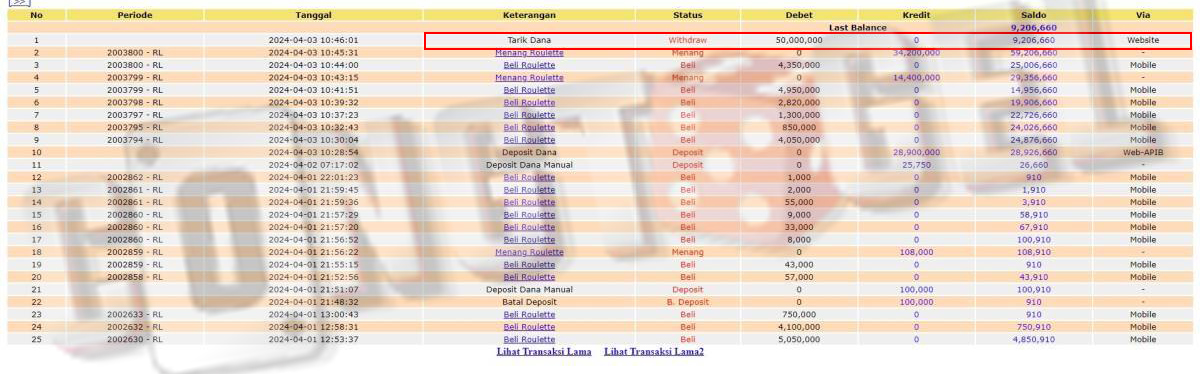Open Menang Roulette link in row 4
Image resolution: width=1200 pixels, height=374 pixels.
coord(529,77)
